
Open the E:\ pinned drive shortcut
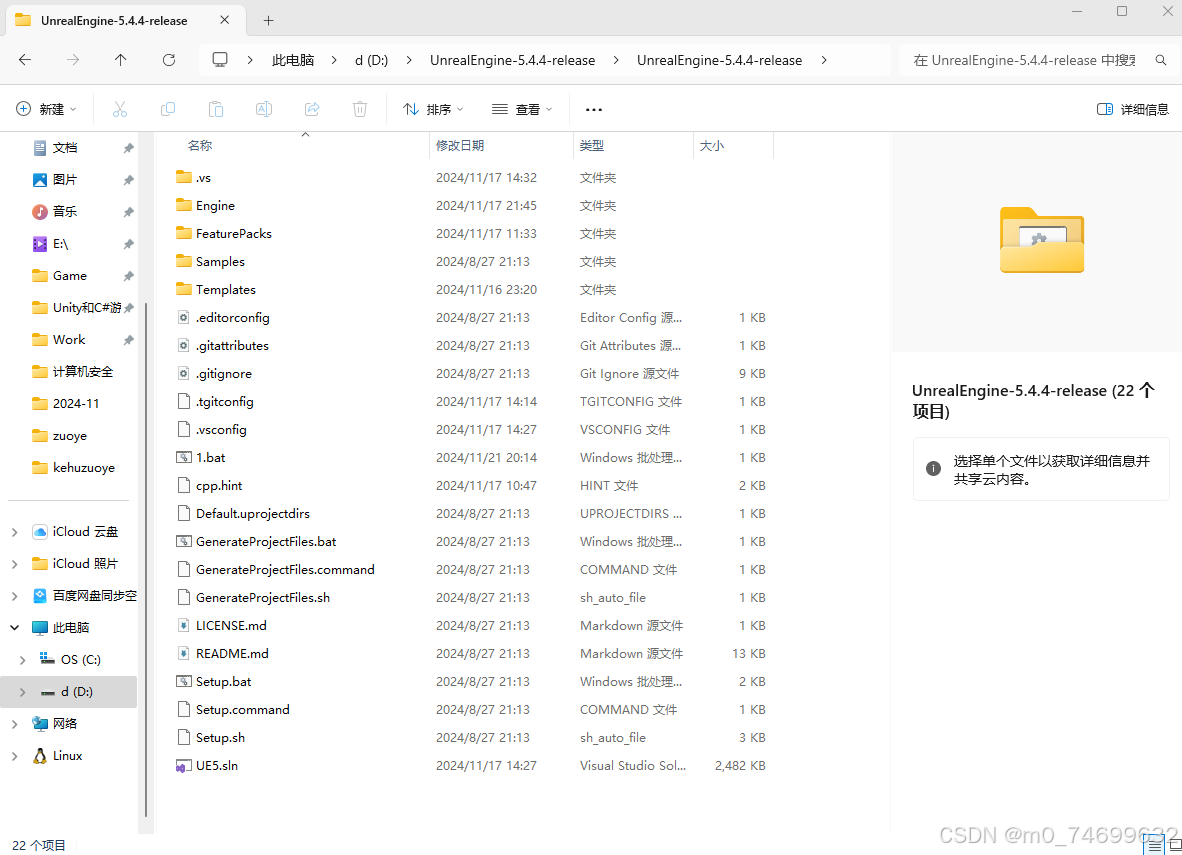point(60,244)
